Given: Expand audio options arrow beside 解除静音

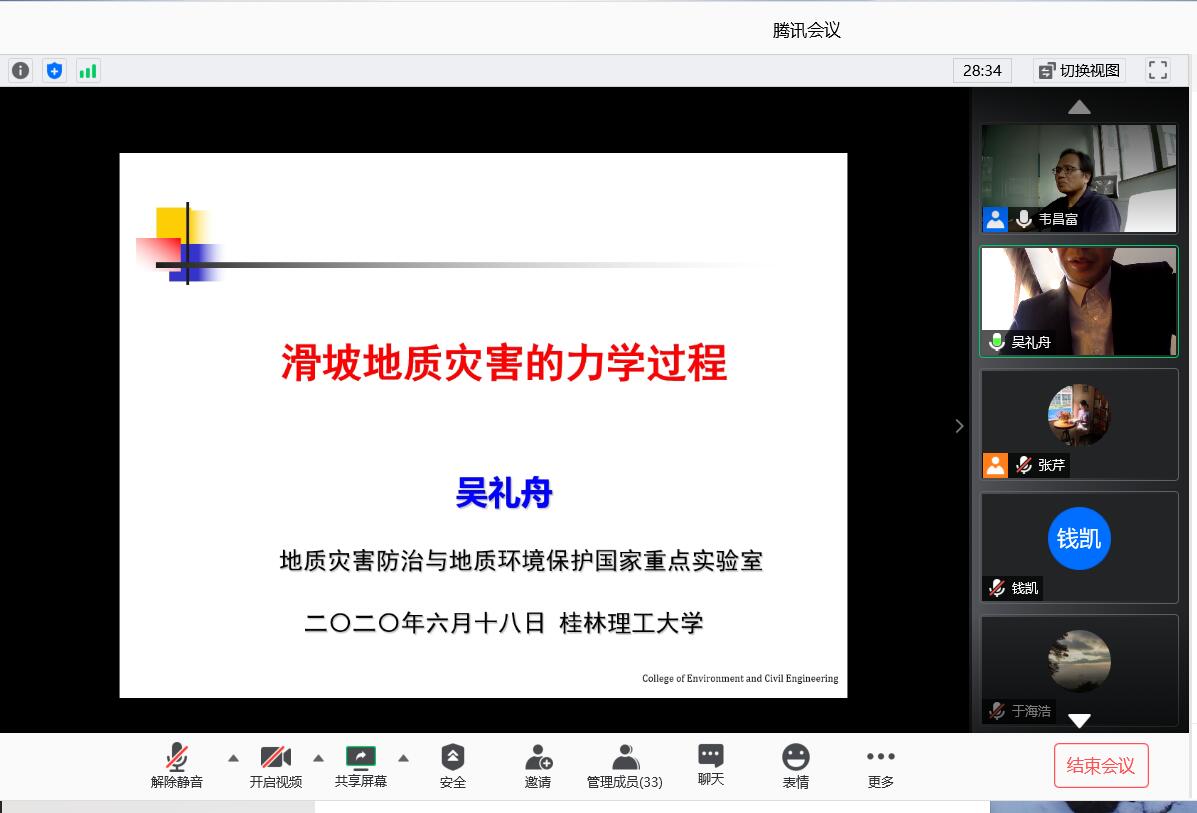Looking at the screenshot, I should coord(233,758).
